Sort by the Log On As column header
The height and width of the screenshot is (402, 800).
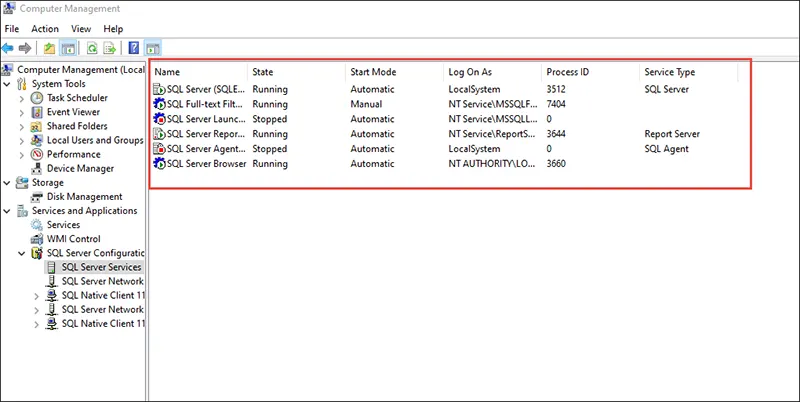[492, 72]
